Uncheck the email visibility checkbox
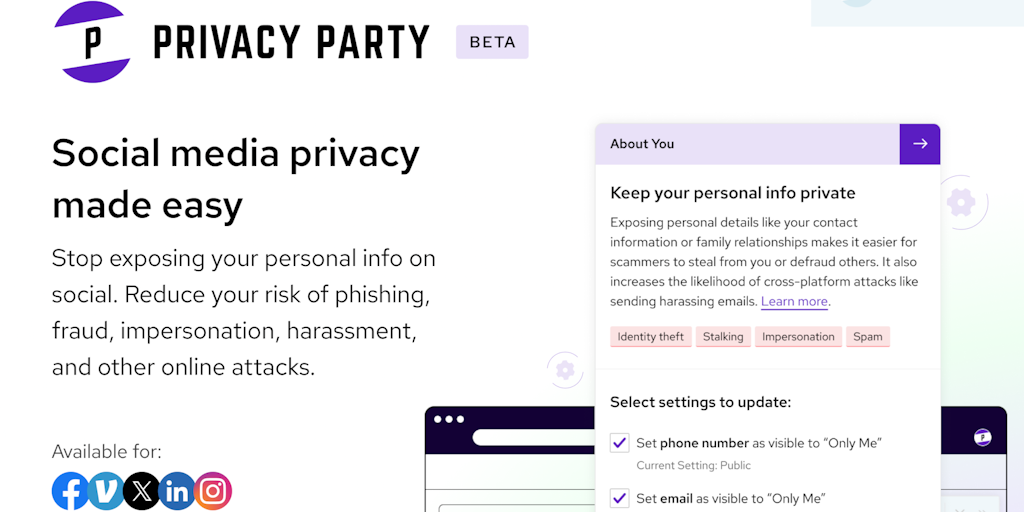 click(x=620, y=498)
